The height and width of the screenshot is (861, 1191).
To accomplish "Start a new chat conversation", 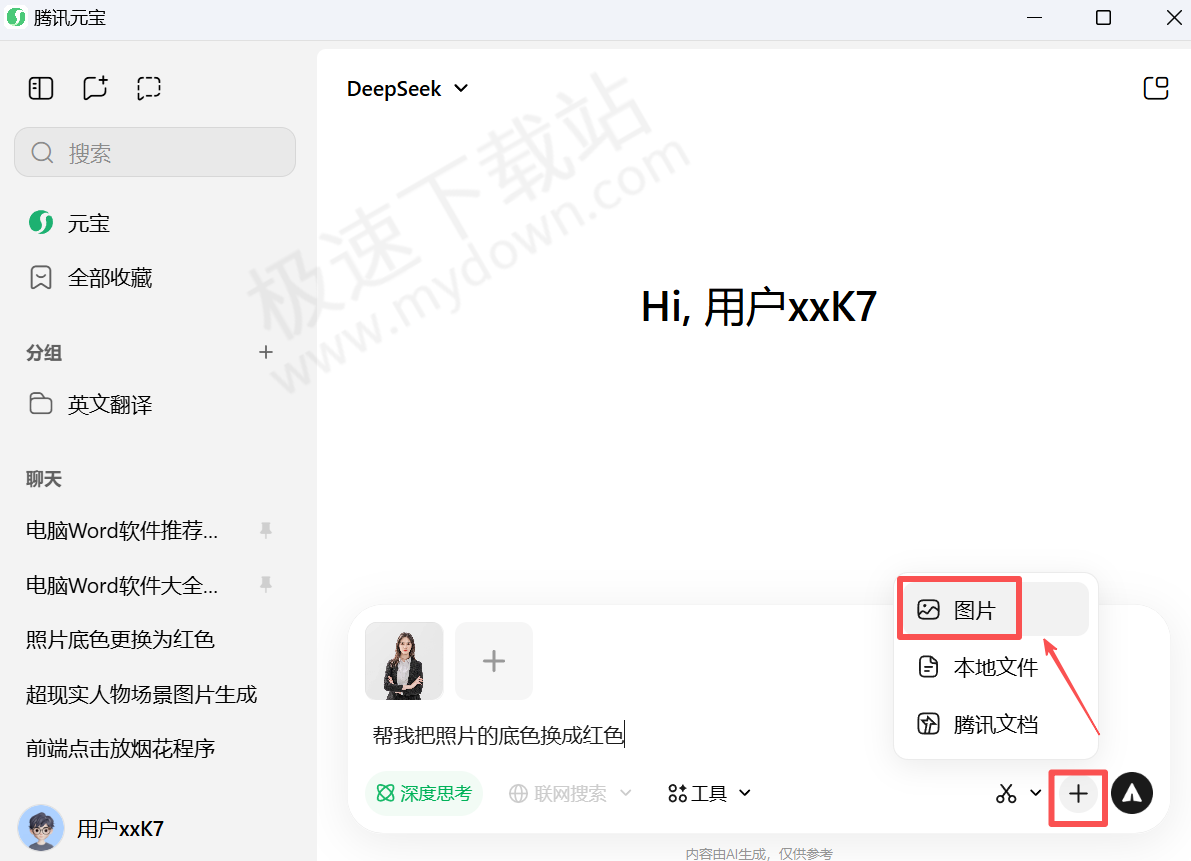I will click(x=95, y=88).
